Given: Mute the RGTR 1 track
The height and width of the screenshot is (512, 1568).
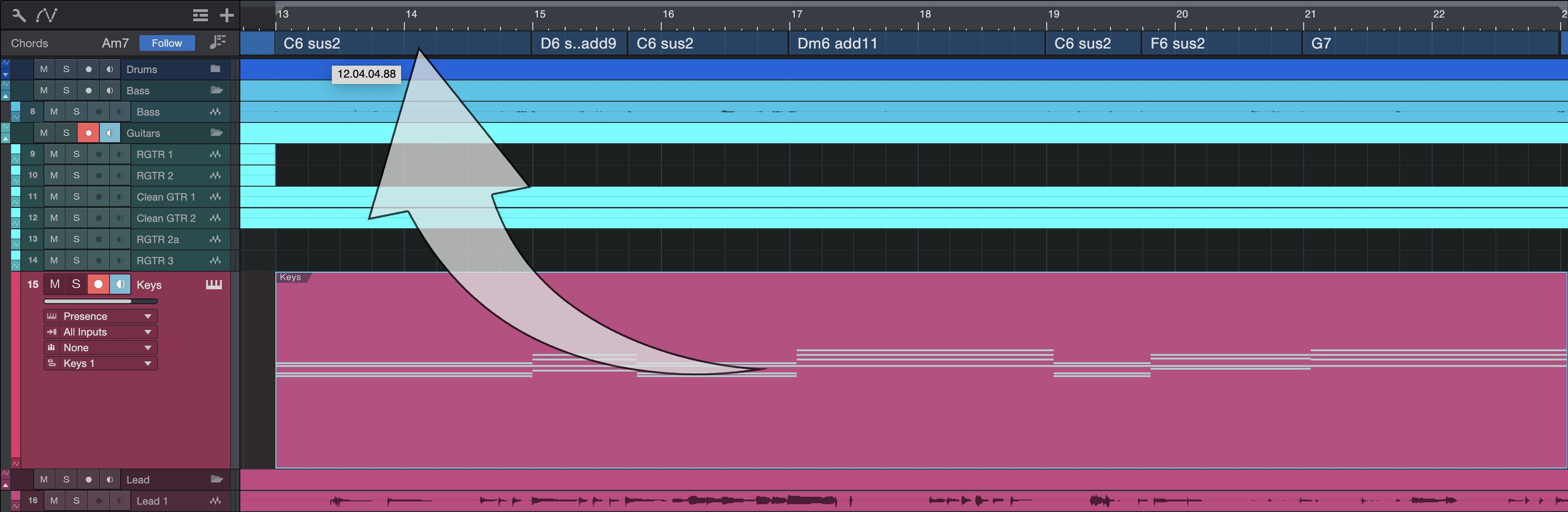Looking at the screenshot, I should tap(54, 154).
